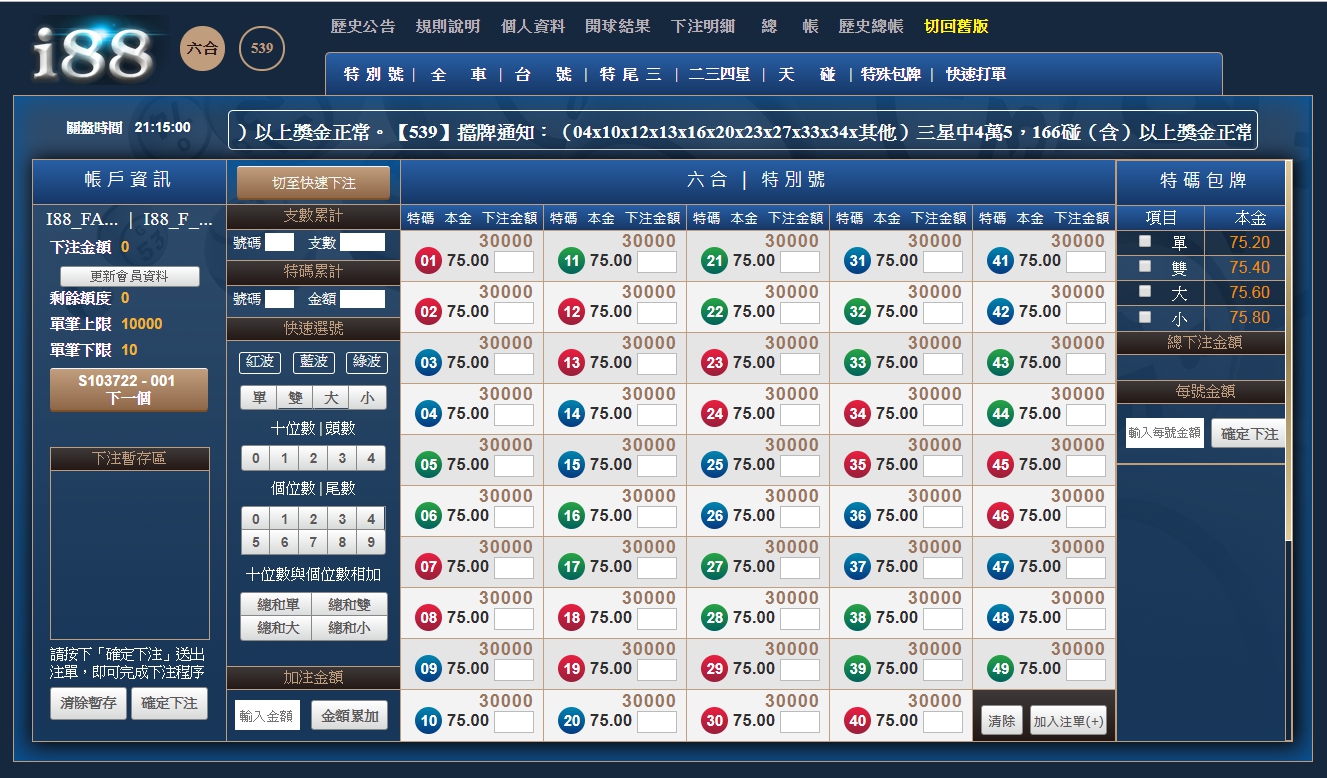The height and width of the screenshot is (778, 1327).
Task: Check the 雙 checkbox in 特碼包牌
Action: [1145, 267]
